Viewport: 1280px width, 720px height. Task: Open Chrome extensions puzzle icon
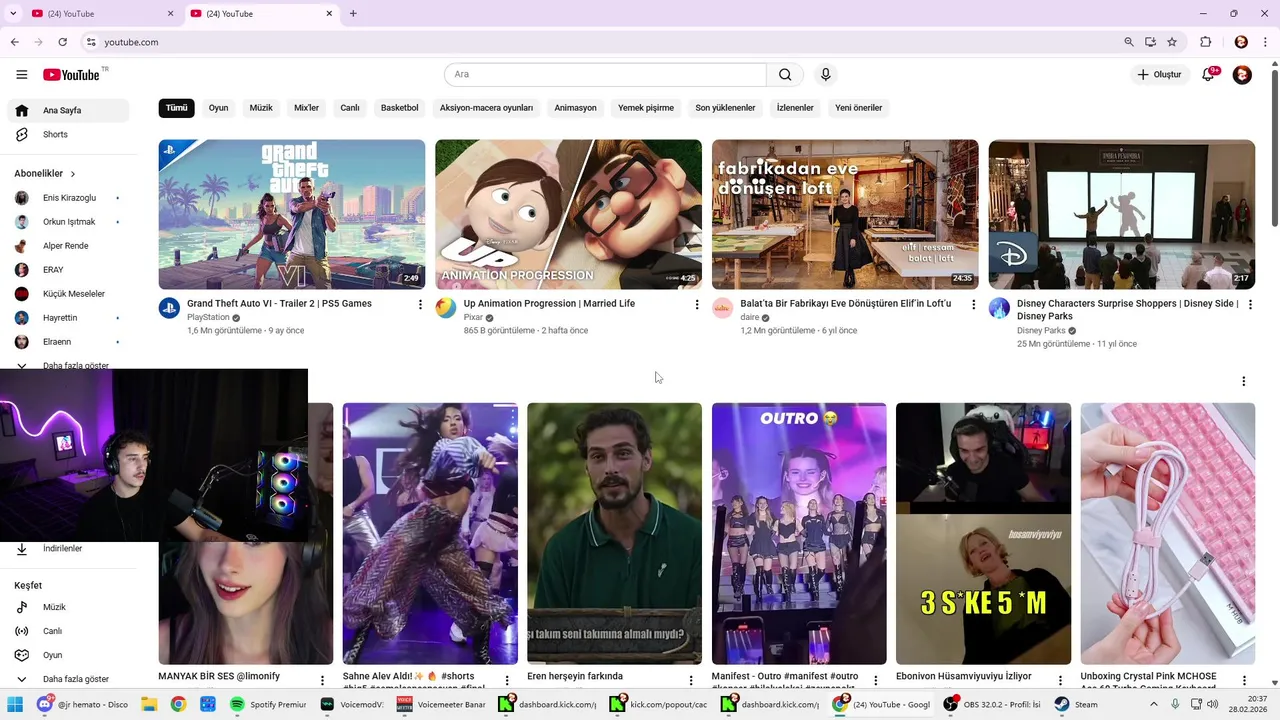click(x=1205, y=42)
